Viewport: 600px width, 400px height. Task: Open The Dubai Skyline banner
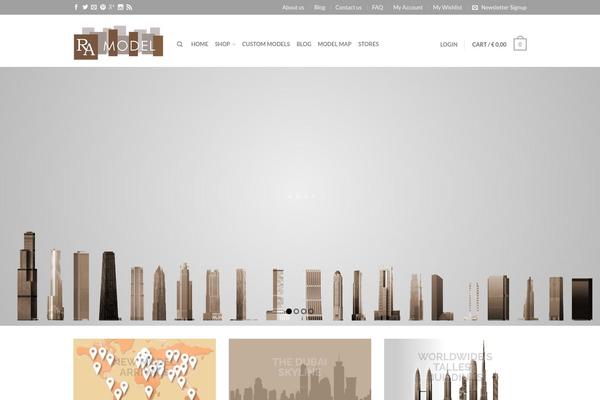[300, 369]
